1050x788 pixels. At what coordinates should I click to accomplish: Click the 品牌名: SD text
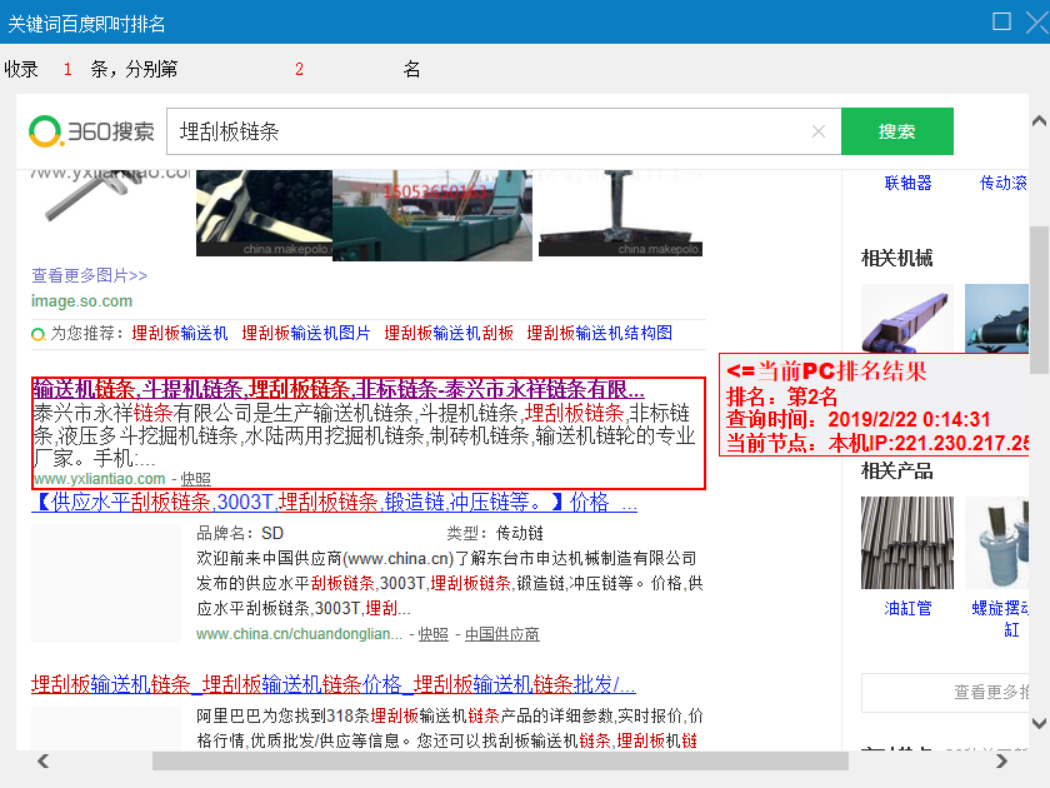point(240,534)
